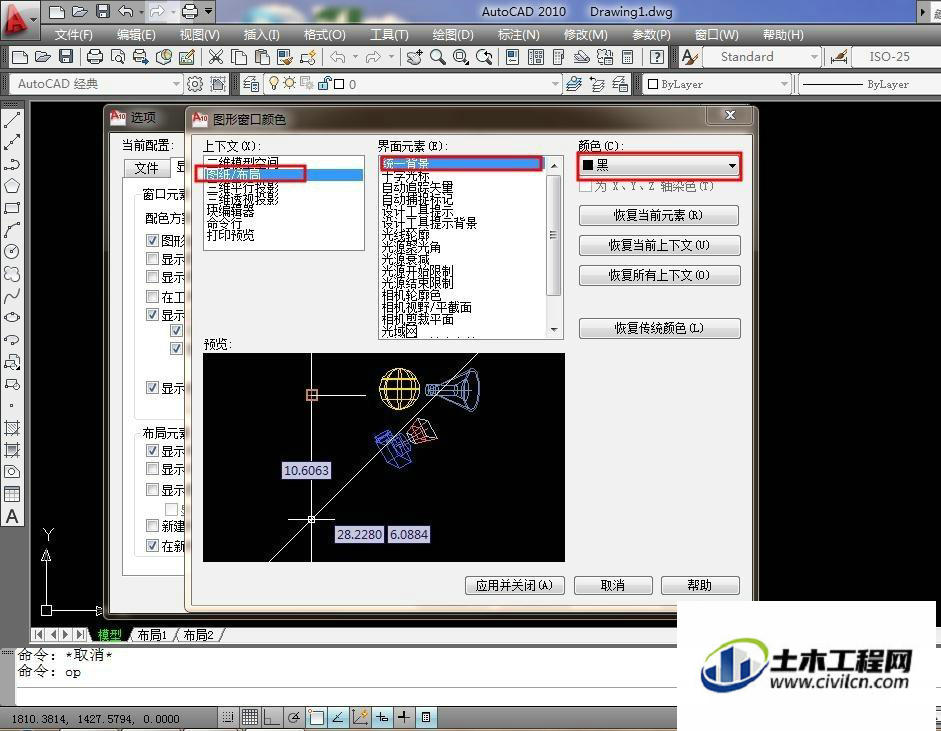Activate the Pan hand tool

coord(414,57)
